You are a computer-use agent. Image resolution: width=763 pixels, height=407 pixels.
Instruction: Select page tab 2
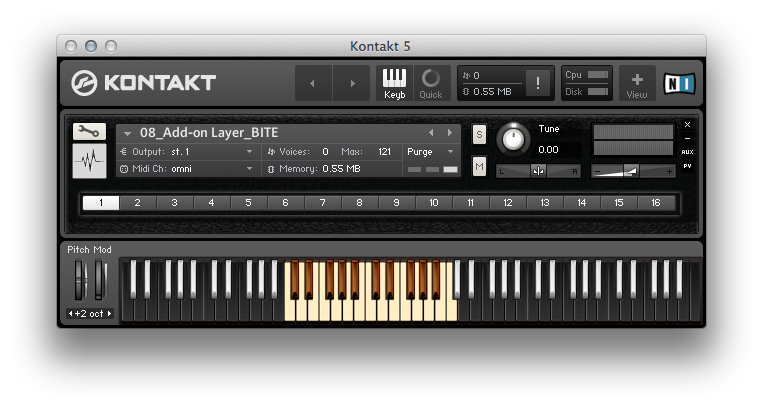click(x=138, y=203)
